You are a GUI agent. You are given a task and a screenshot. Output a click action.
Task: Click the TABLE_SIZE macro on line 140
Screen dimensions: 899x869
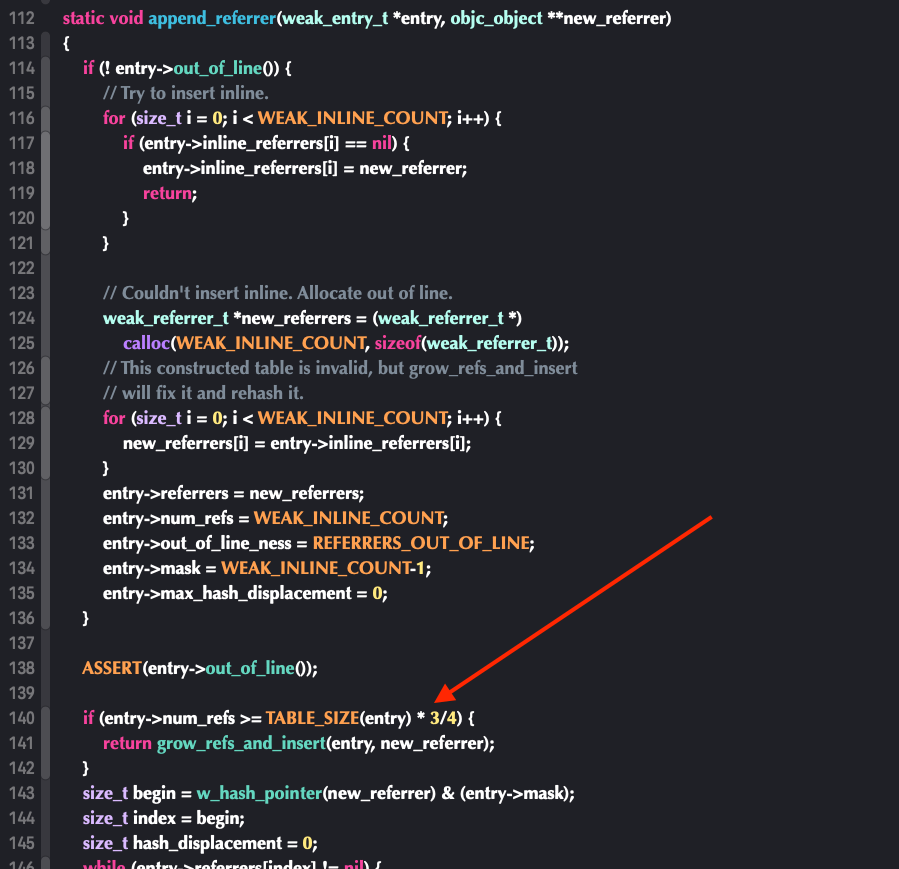[x=312, y=718]
